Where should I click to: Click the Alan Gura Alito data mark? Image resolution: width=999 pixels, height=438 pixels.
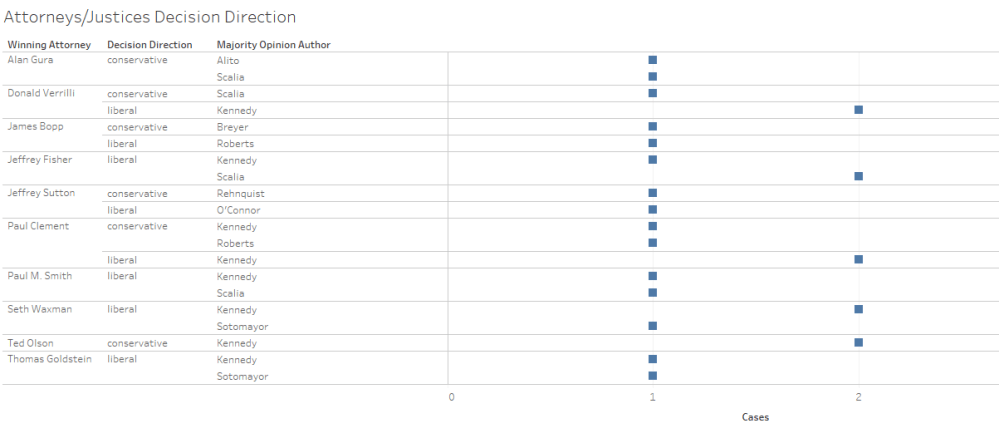point(653,60)
